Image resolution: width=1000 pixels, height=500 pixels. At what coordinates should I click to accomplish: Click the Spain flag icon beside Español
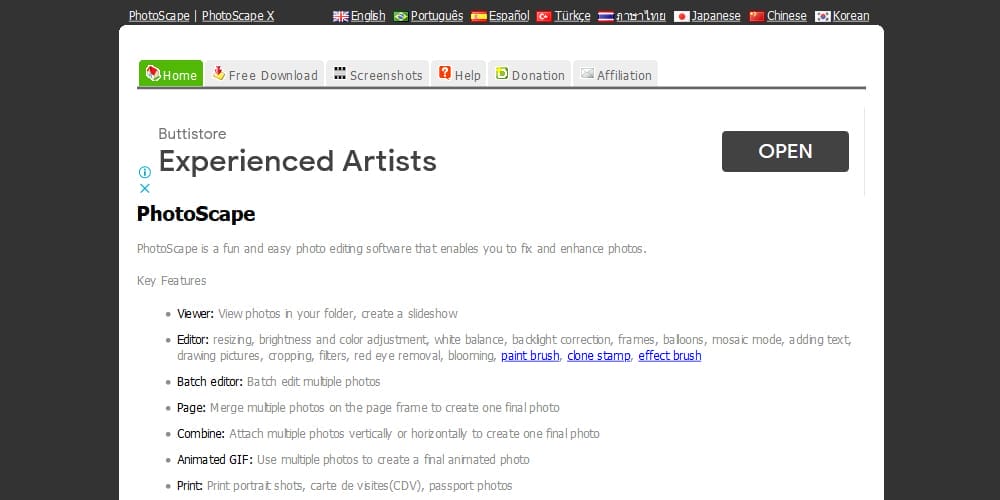tap(479, 17)
